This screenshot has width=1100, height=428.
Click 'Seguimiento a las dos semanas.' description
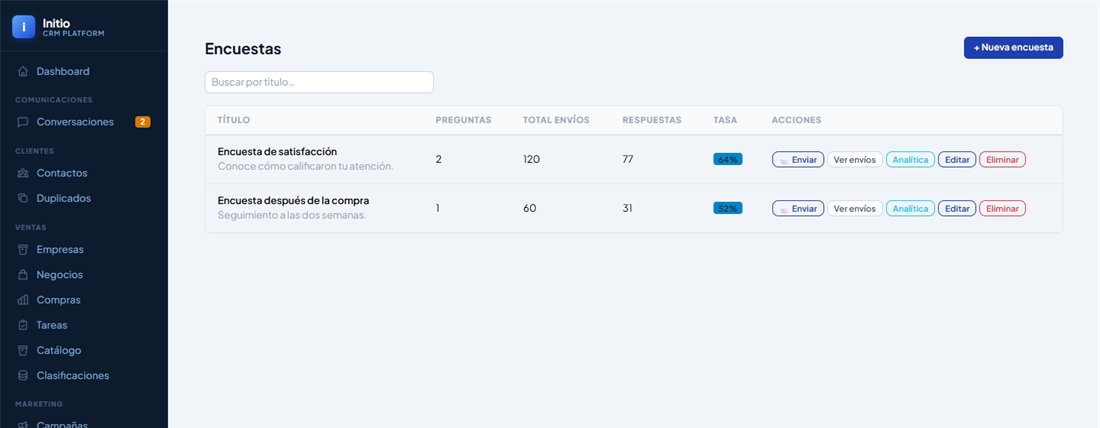click(292, 215)
